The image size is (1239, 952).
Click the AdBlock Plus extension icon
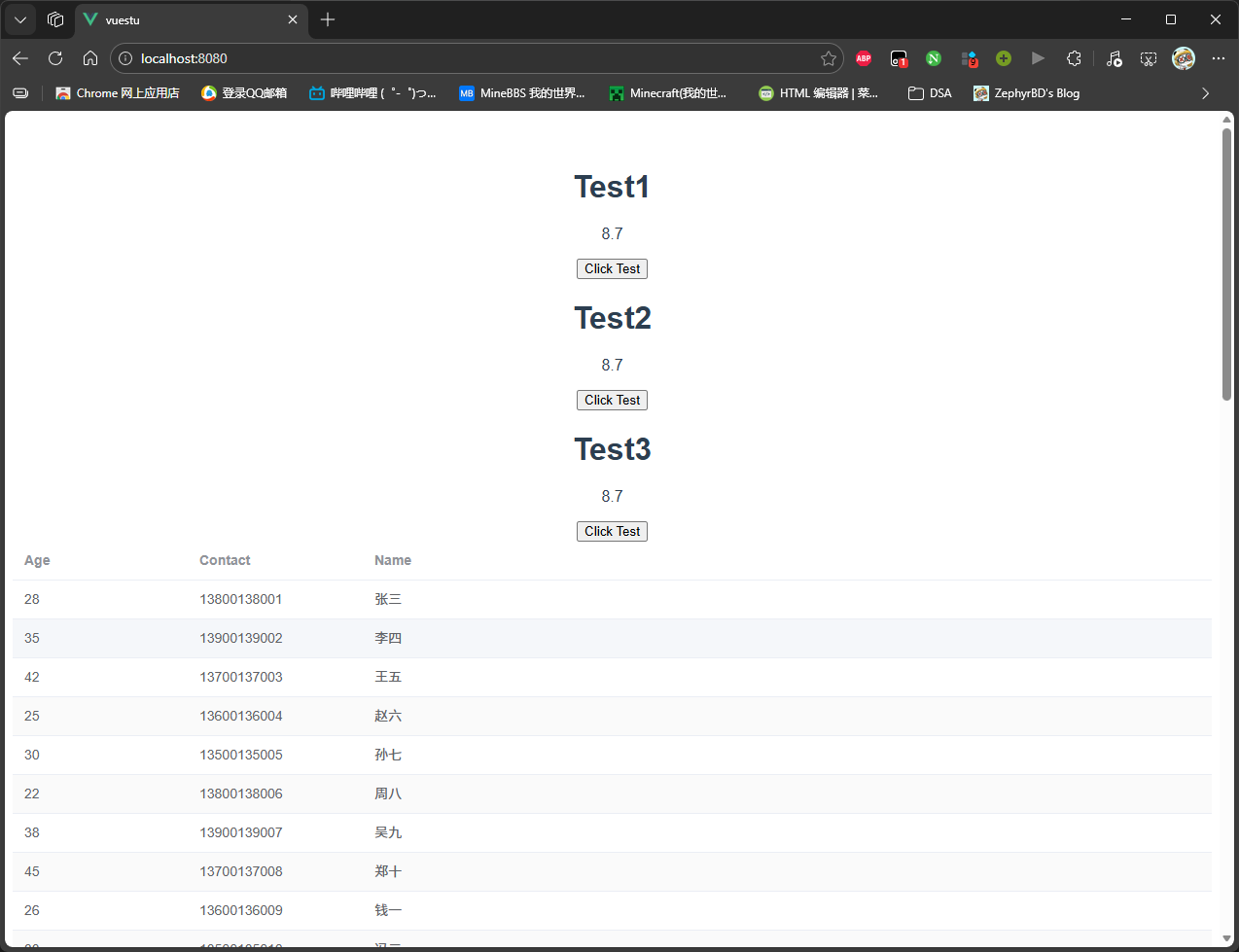(x=864, y=58)
